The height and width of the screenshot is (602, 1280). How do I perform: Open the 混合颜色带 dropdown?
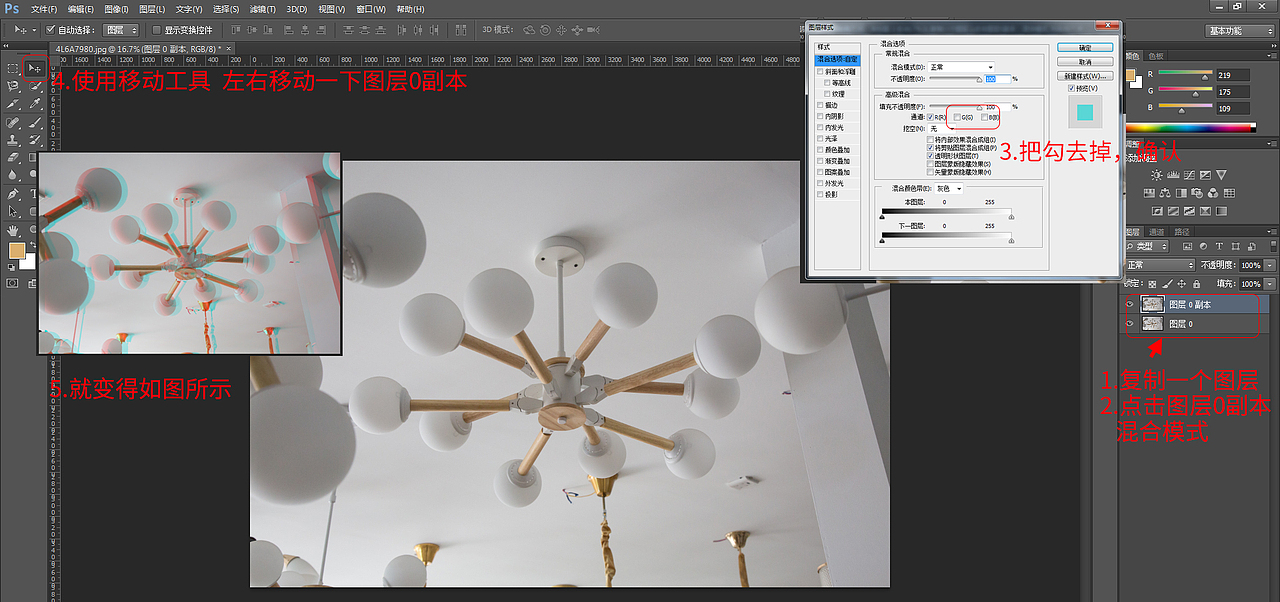pyautogui.click(x=949, y=189)
